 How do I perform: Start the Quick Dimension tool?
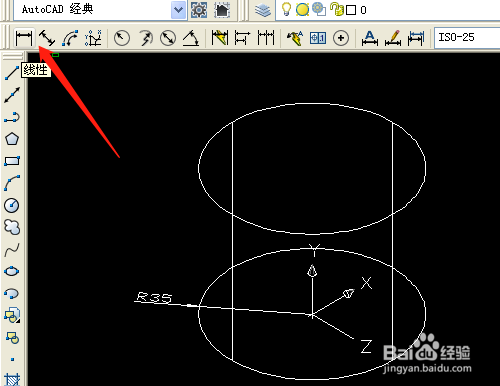[x=220, y=38]
